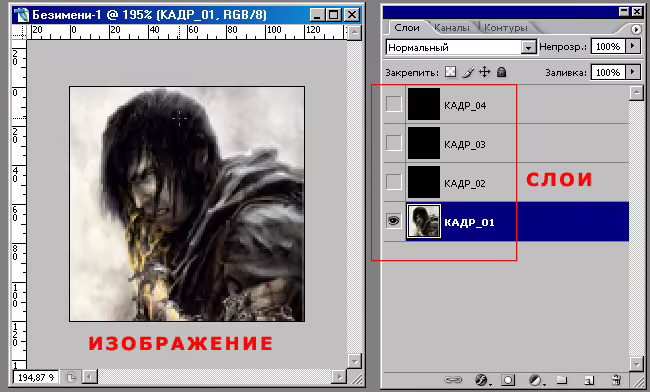Viewport: 650px width, 392px height.
Task: Switch to the Контуры tab
Action: [506, 28]
